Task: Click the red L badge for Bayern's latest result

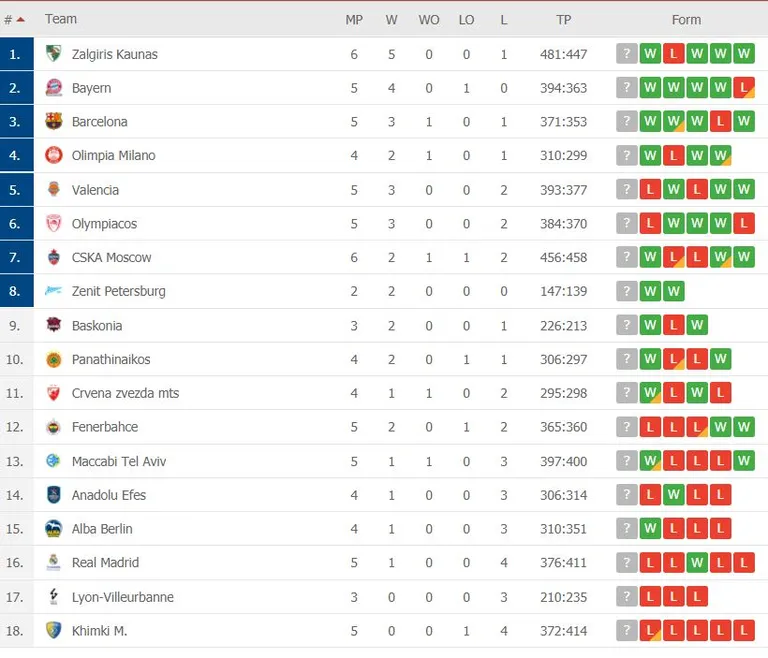Action: (744, 88)
